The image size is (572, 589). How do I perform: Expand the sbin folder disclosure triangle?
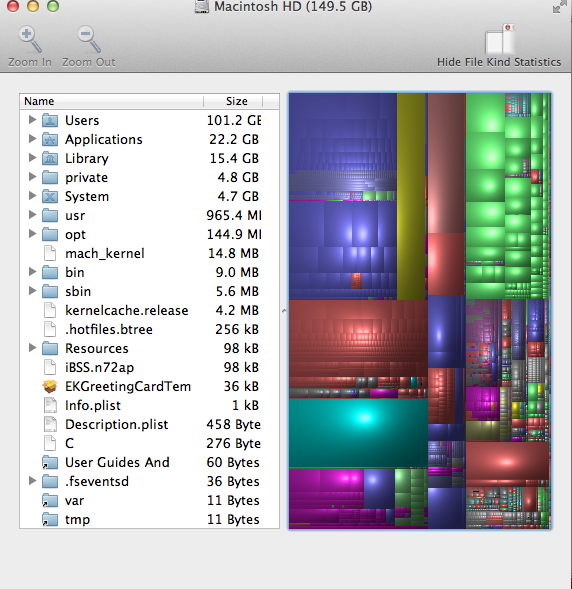33,290
